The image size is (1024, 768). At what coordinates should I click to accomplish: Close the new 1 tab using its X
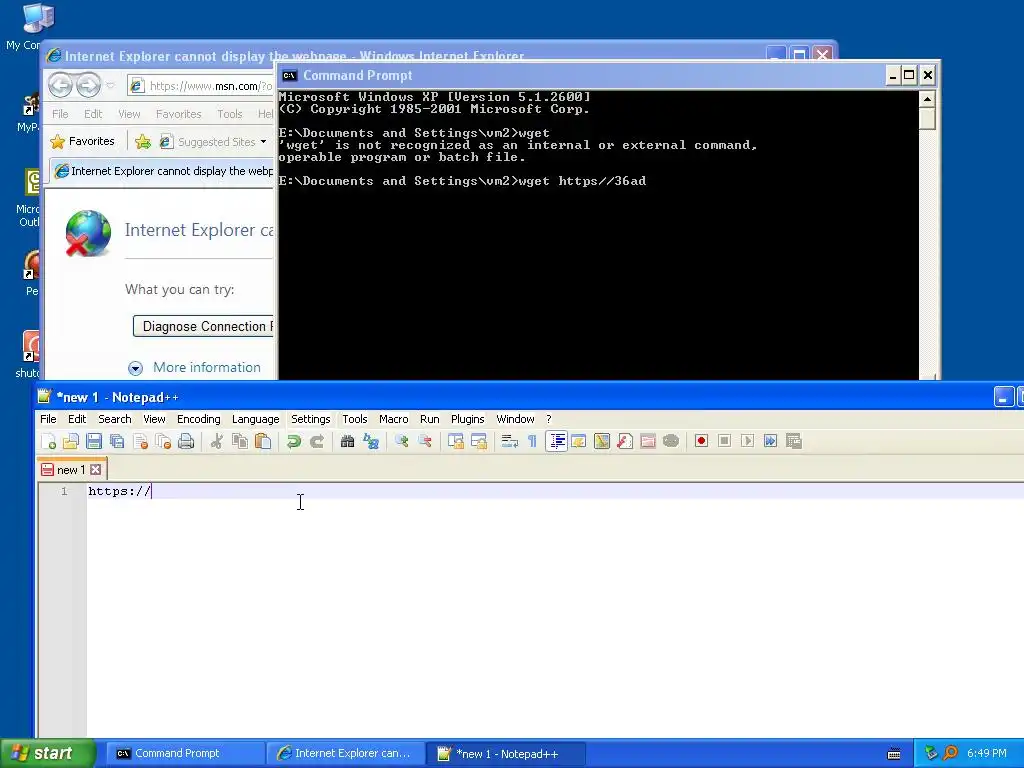(x=96, y=470)
